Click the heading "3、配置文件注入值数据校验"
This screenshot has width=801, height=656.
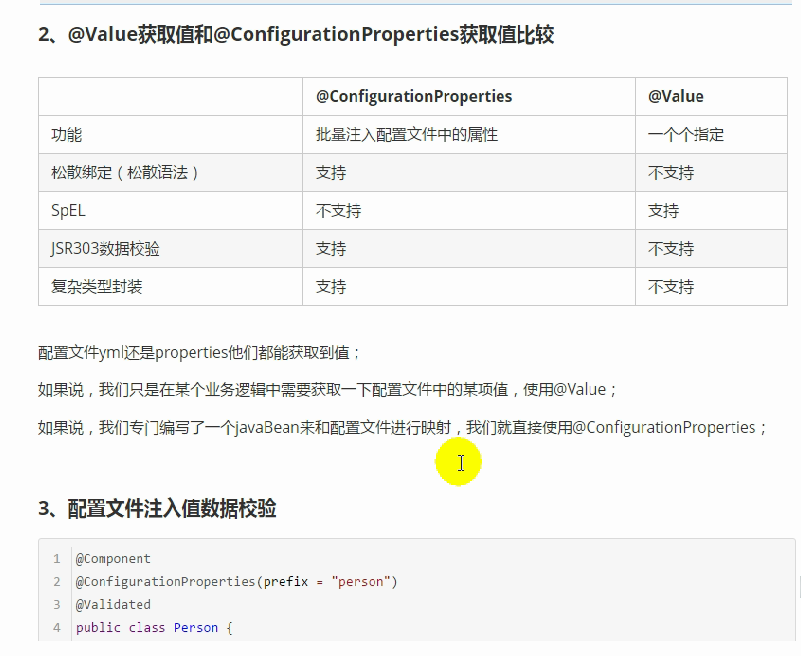pos(157,509)
